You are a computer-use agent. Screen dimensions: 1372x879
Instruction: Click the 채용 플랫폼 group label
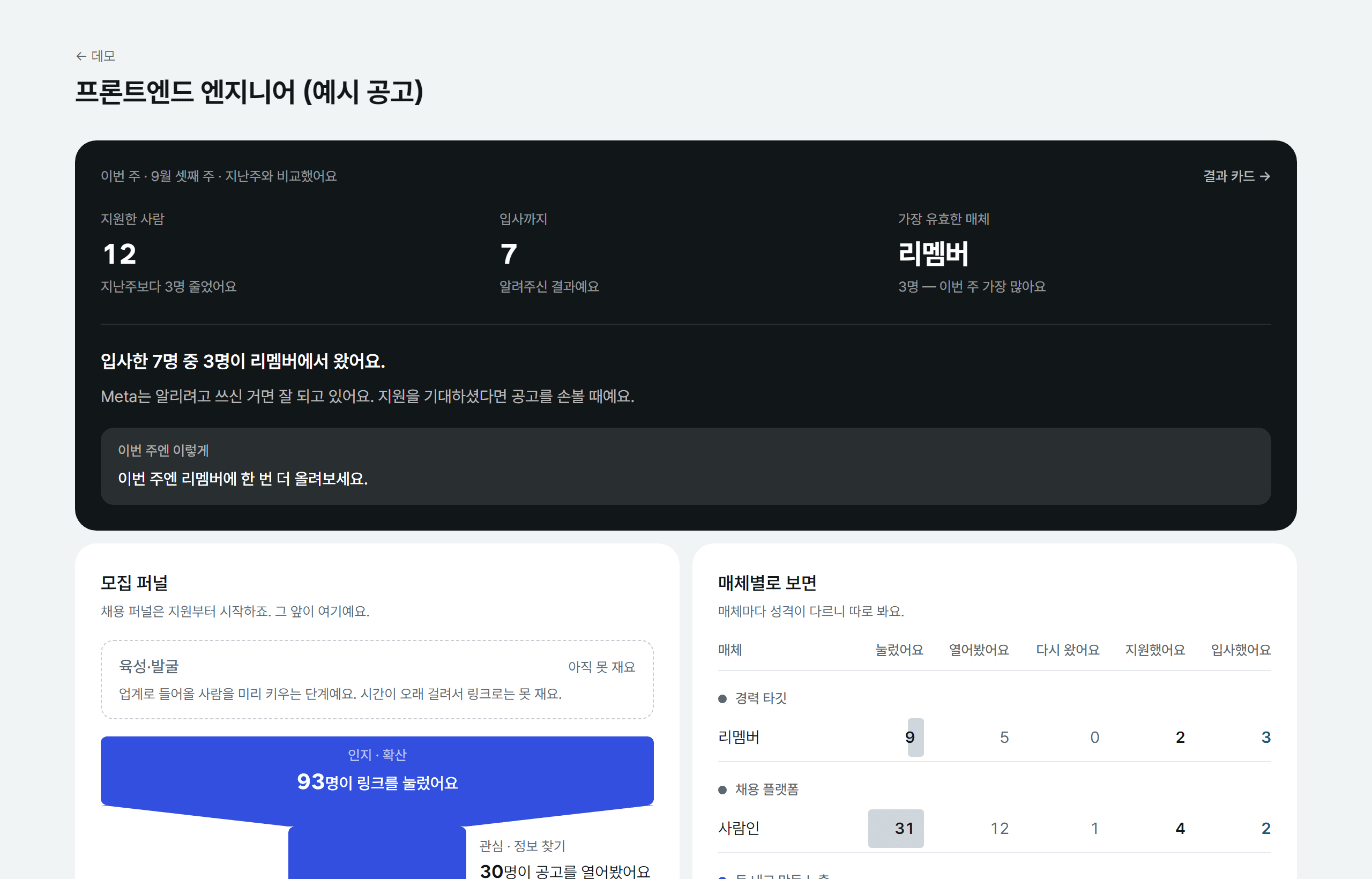[x=766, y=789]
